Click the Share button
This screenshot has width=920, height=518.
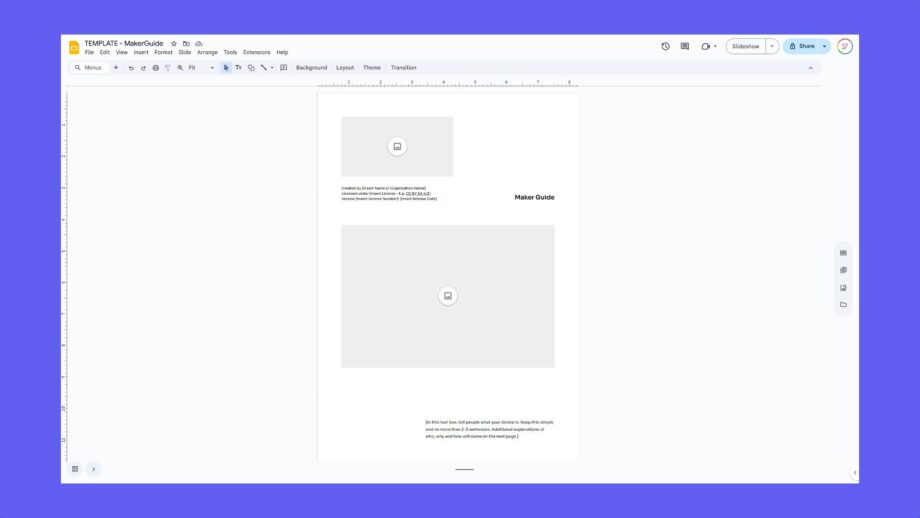pos(801,46)
